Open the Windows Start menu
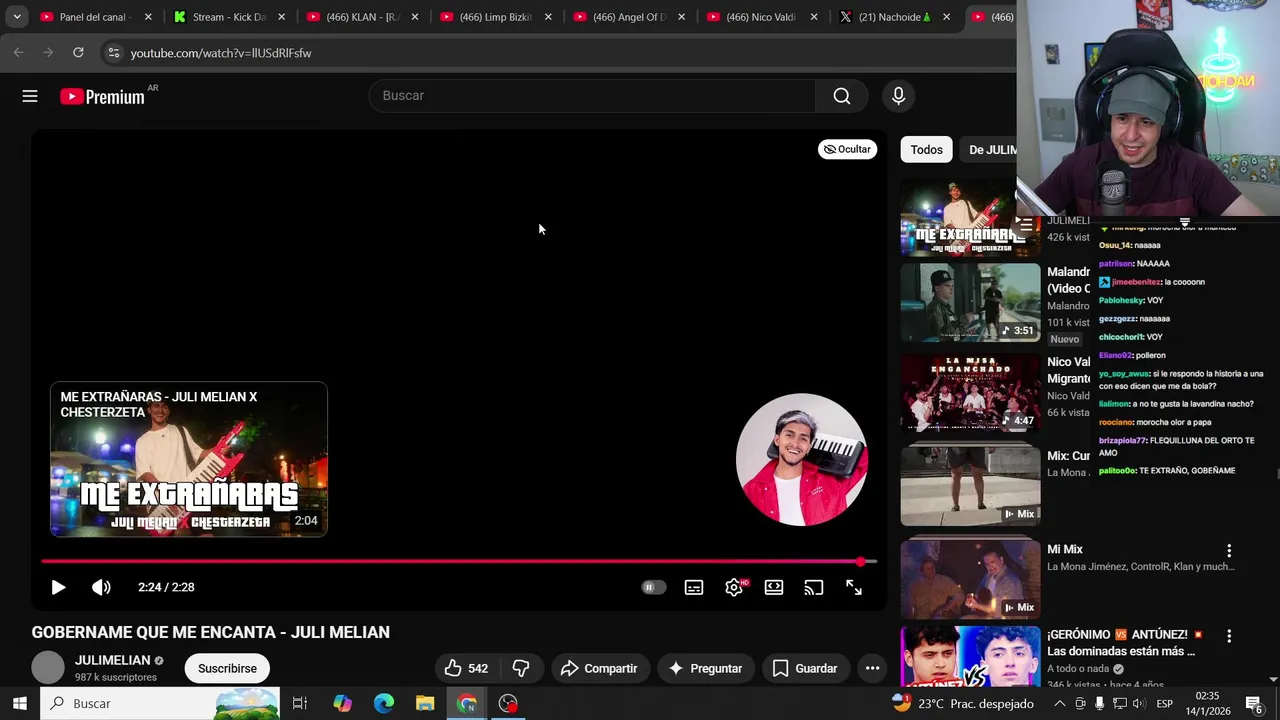This screenshot has width=1280, height=720. [x=19, y=703]
